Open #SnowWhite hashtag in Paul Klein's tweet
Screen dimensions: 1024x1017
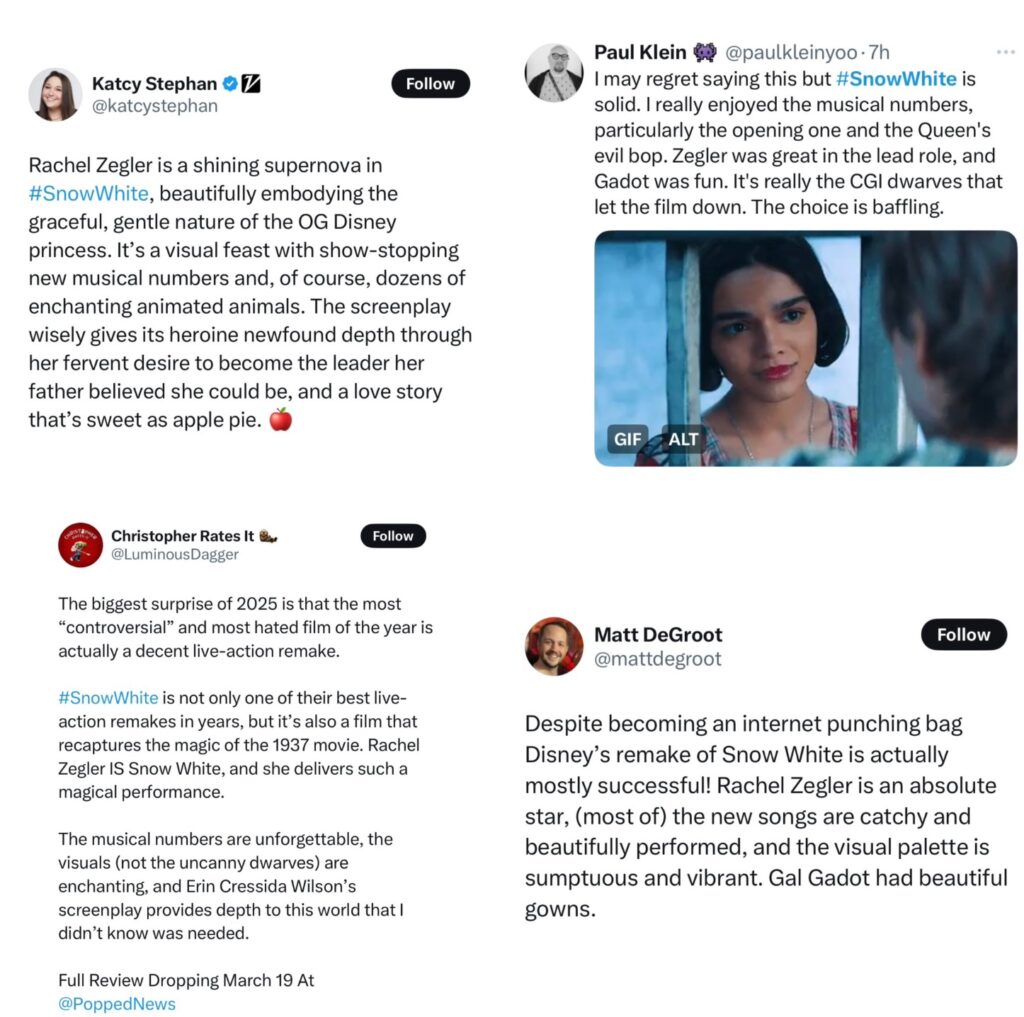coord(896,79)
